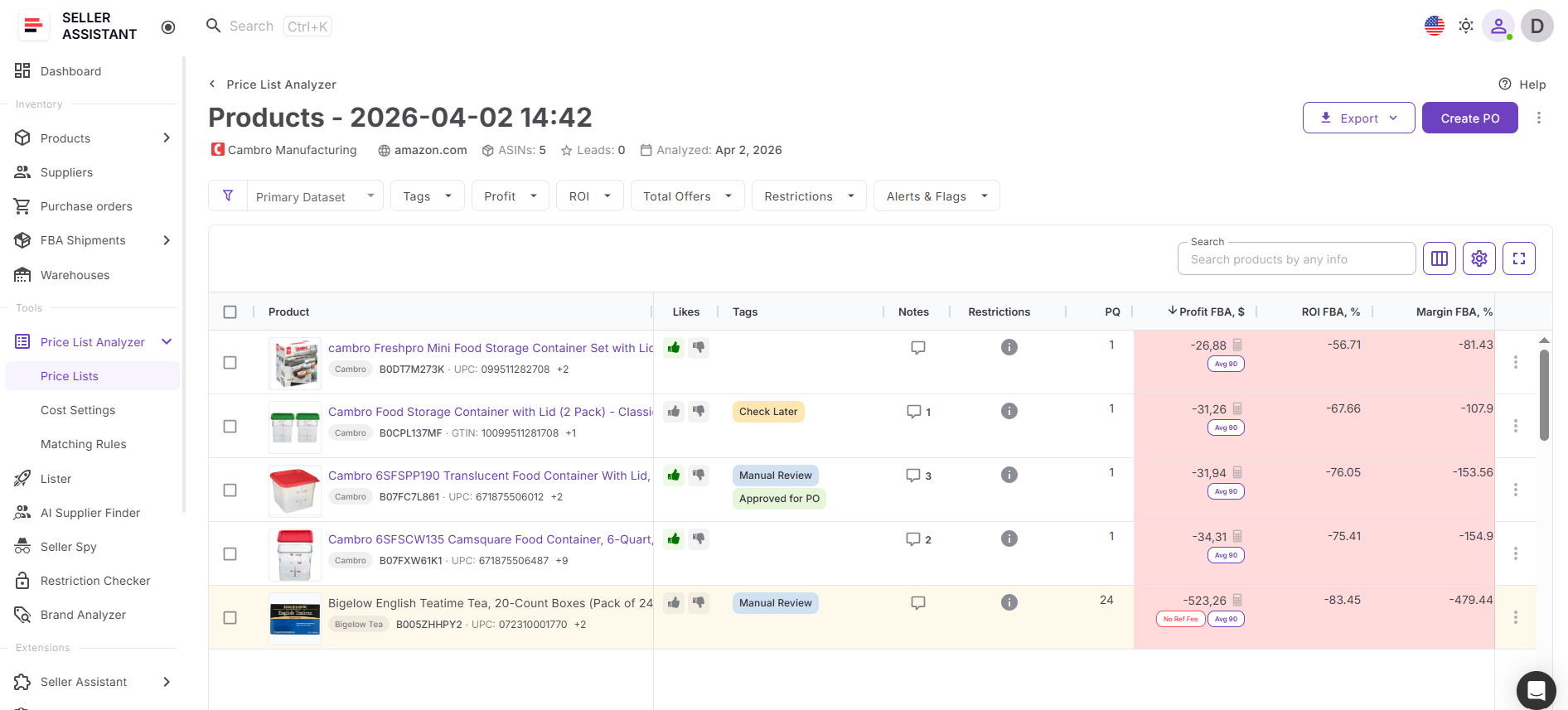Viewport: 1568px width, 710px height.
Task: Open cambro Freshpro Mini Food Storage product link
Action: coord(491,348)
